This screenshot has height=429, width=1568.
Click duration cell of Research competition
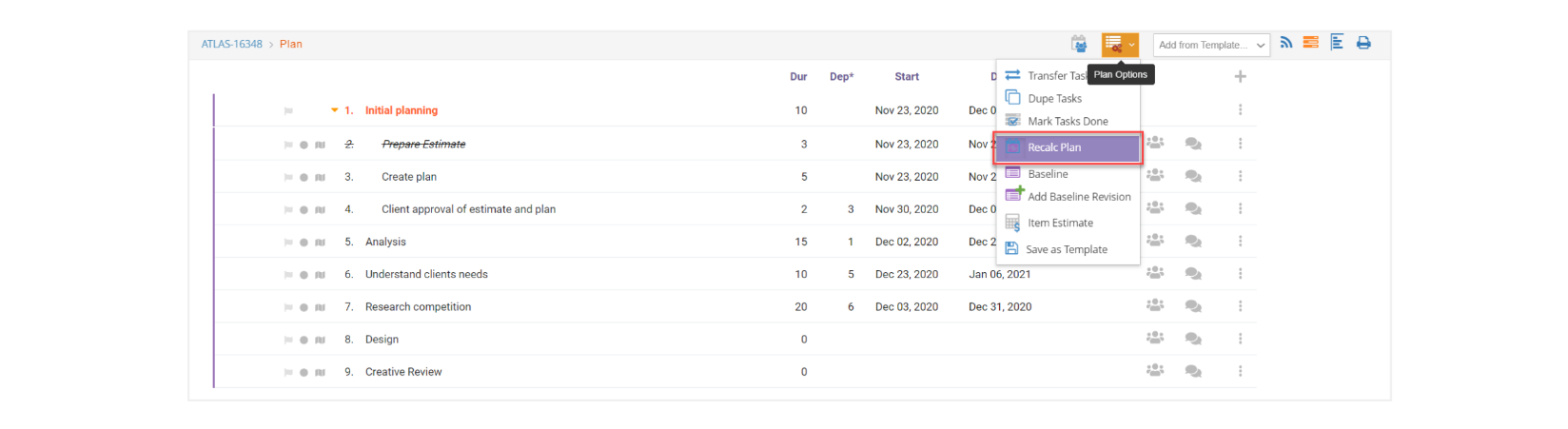point(801,307)
